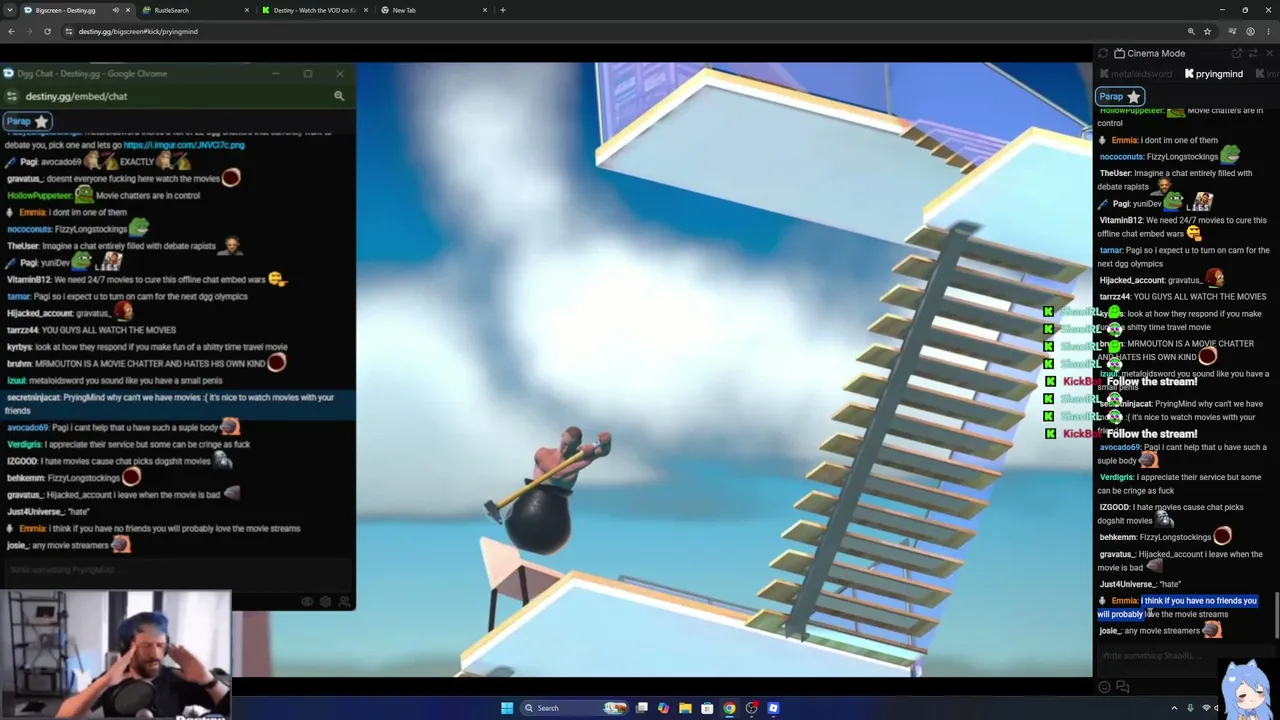Open the Roblox taskbar icon

pos(773,708)
